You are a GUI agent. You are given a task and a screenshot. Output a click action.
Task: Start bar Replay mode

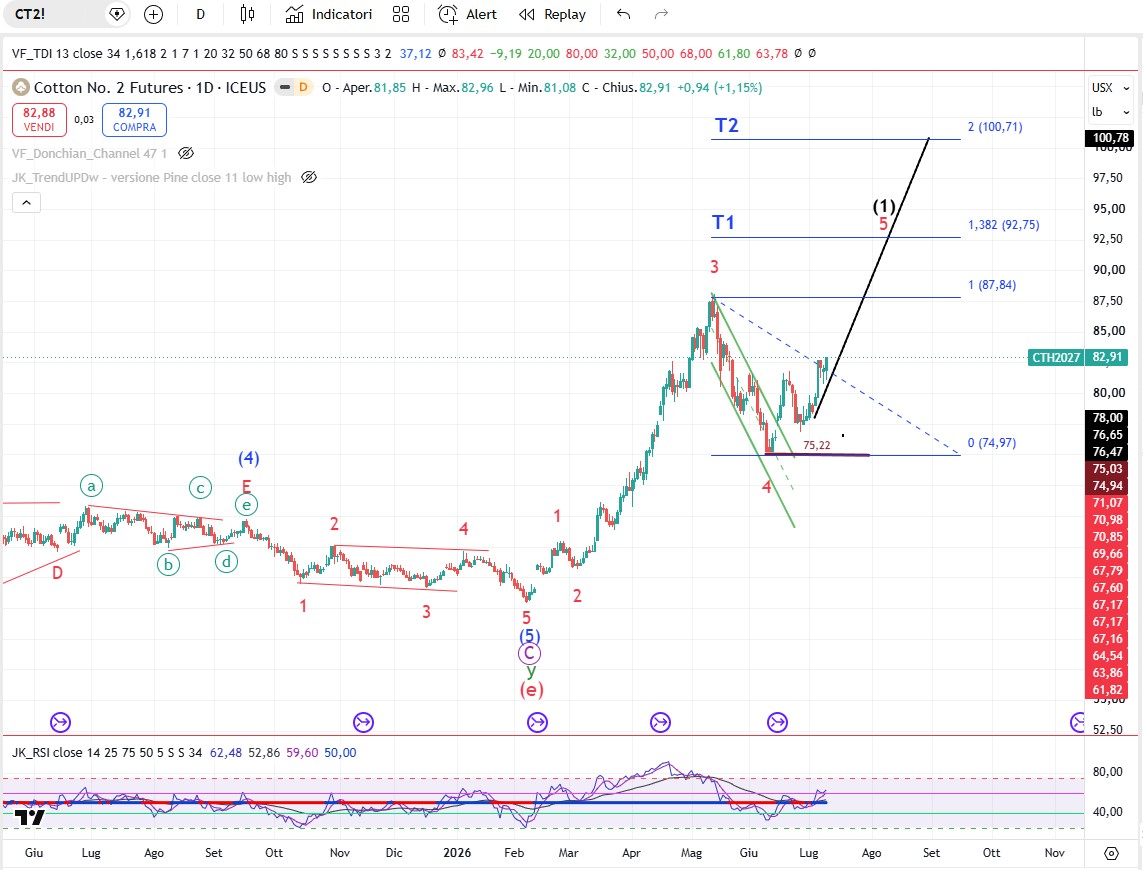click(x=552, y=14)
